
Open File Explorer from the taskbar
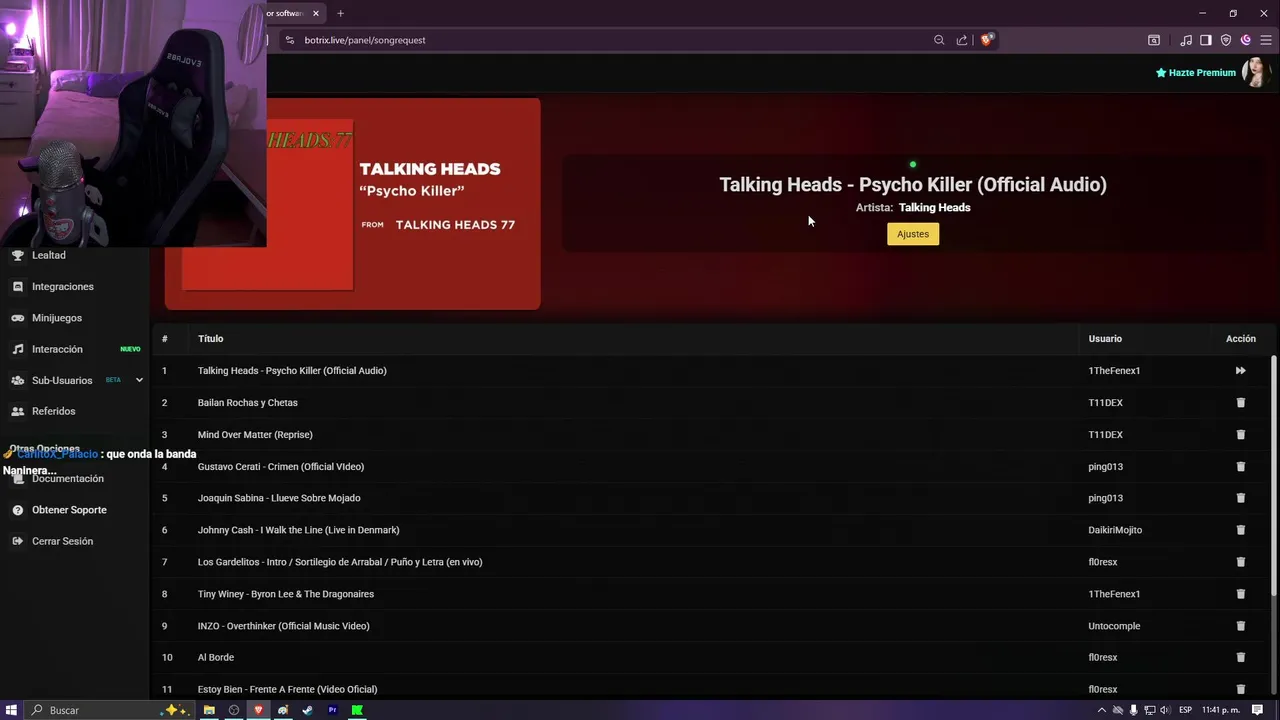coord(209,710)
